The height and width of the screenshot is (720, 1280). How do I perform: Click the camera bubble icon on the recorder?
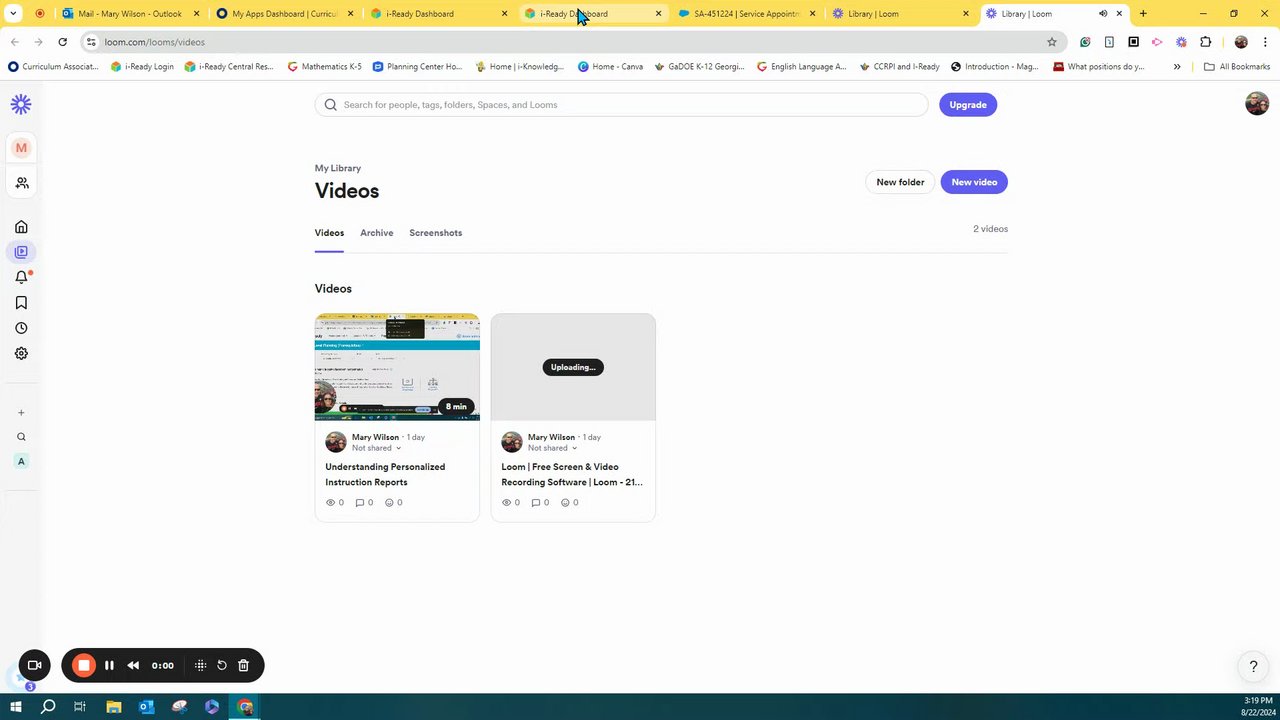point(34,665)
